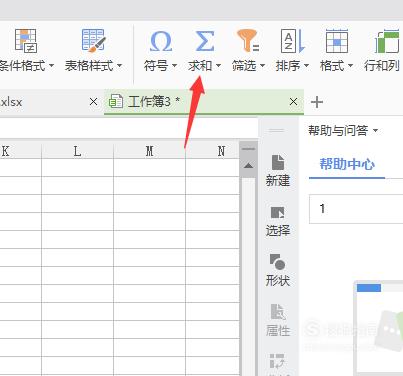
Task: Select column N header
Action: pos(213,151)
